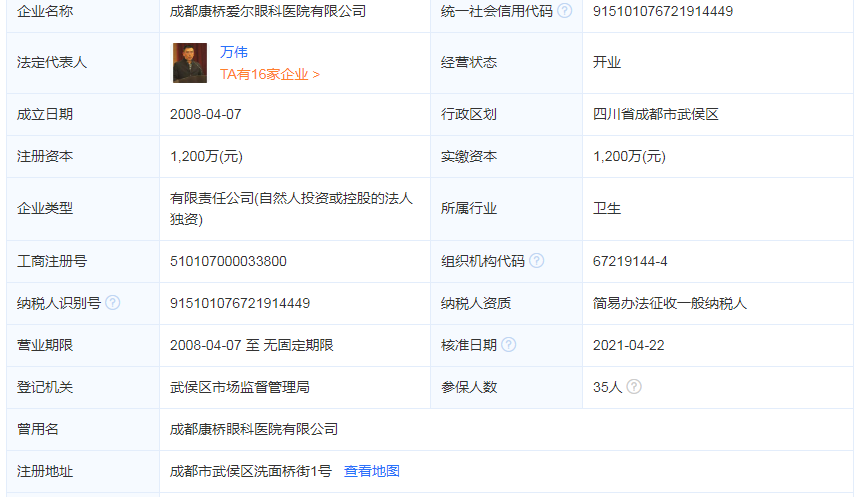The width and height of the screenshot is (863, 497).
Task: Open help icon beside 组织机构代码
Action: 537,261
